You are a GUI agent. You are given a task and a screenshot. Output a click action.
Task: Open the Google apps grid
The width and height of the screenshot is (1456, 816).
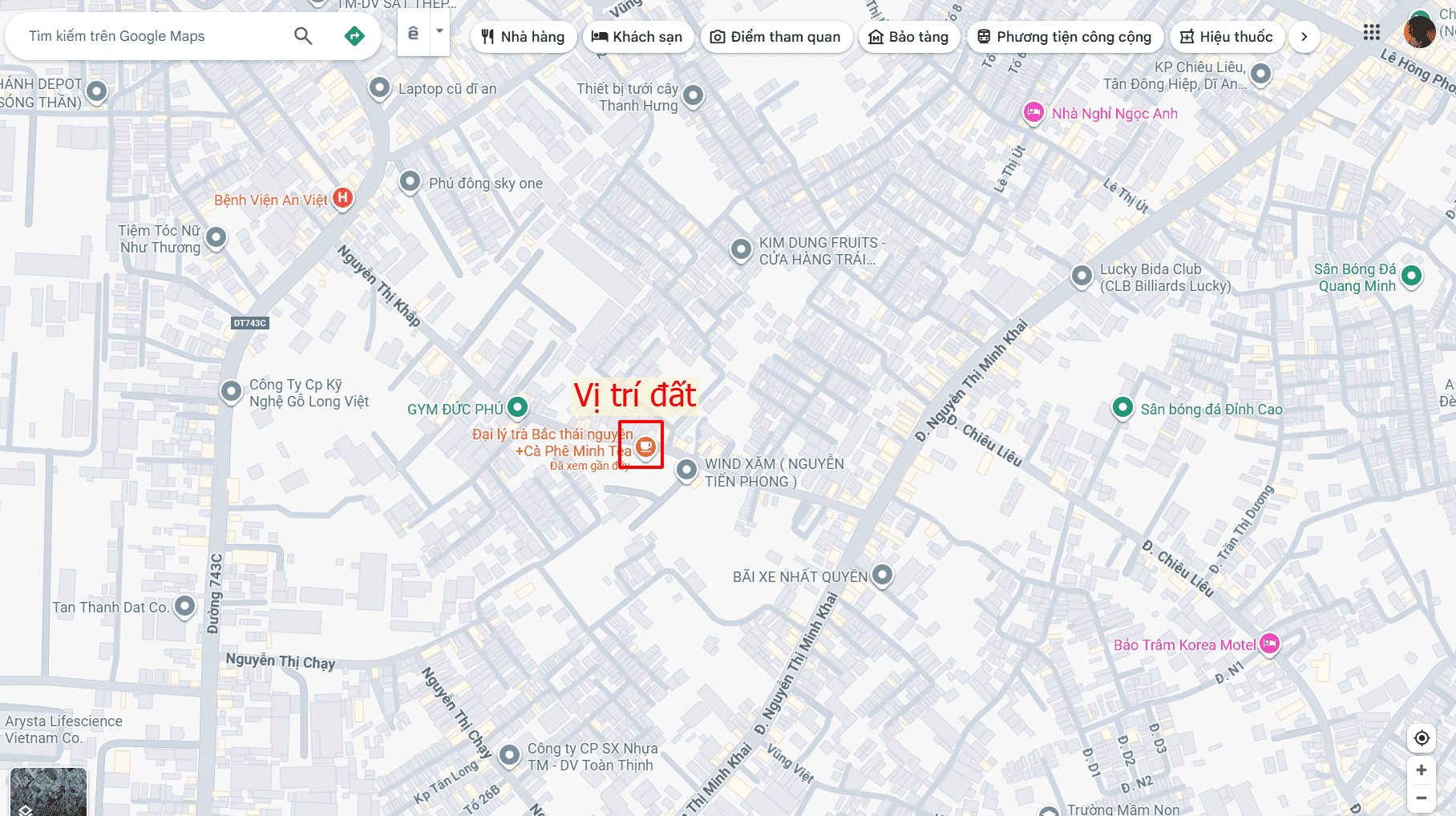pos(1372,32)
